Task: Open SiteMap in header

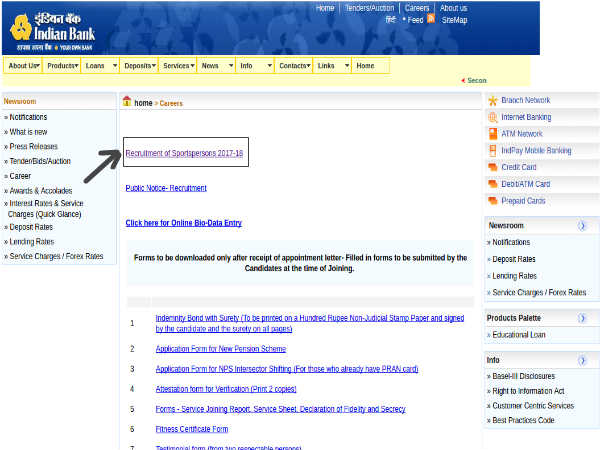Action: point(454,20)
